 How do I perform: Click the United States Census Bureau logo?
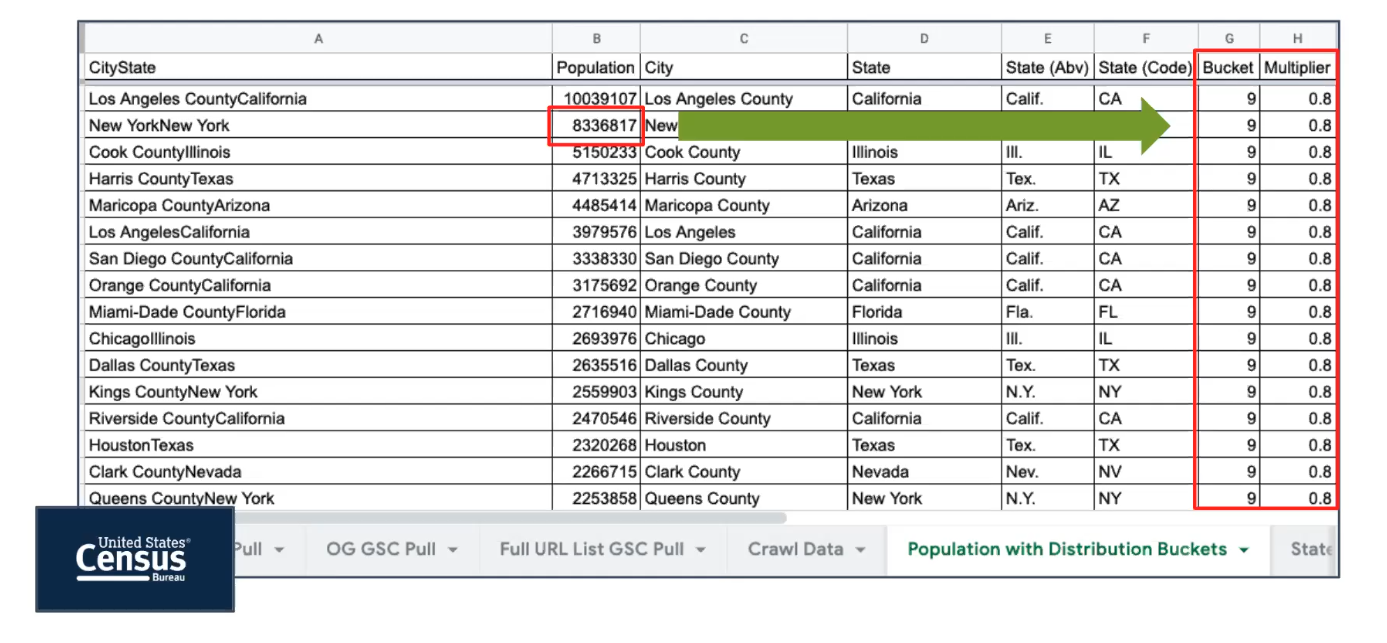pos(134,558)
